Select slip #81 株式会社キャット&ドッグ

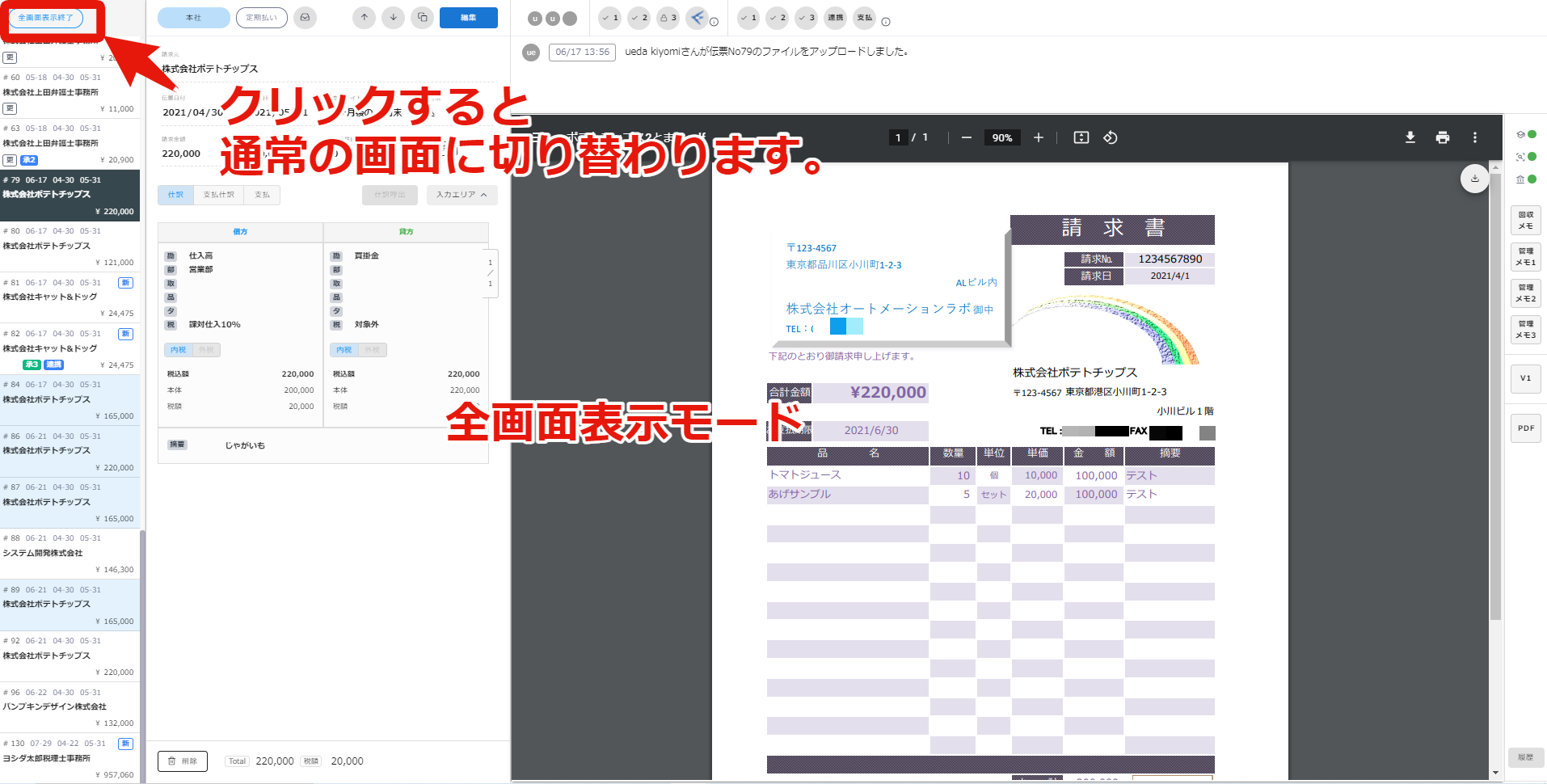70,298
